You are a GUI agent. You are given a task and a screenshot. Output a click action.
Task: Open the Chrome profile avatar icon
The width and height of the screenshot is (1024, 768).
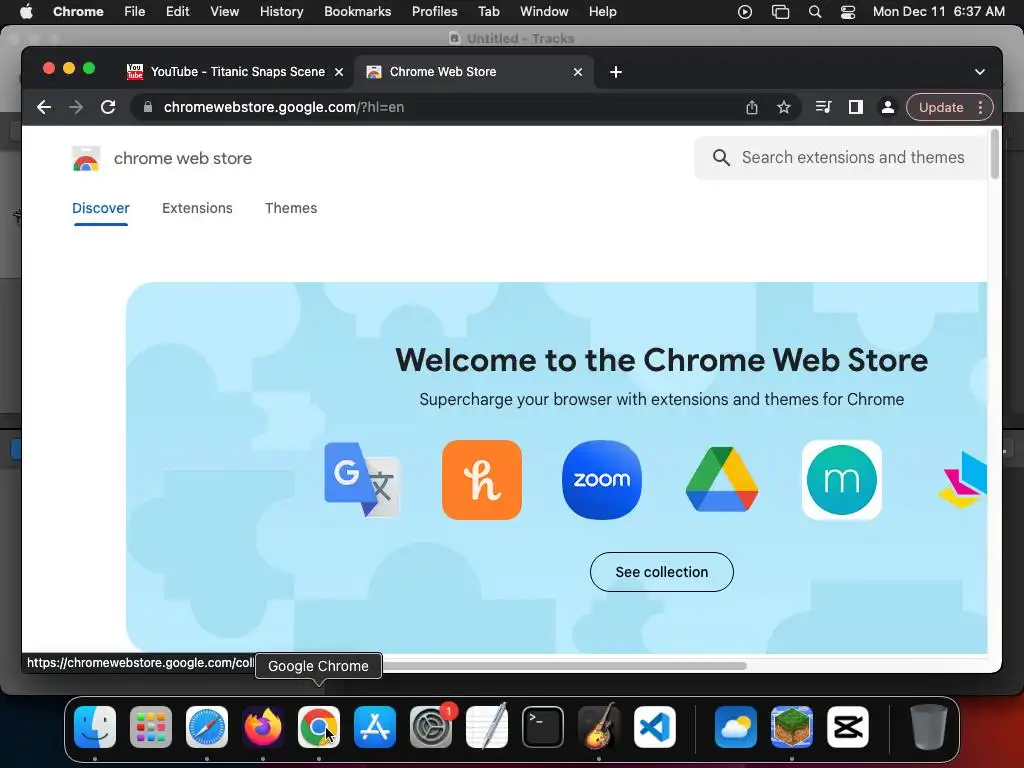[888, 107]
